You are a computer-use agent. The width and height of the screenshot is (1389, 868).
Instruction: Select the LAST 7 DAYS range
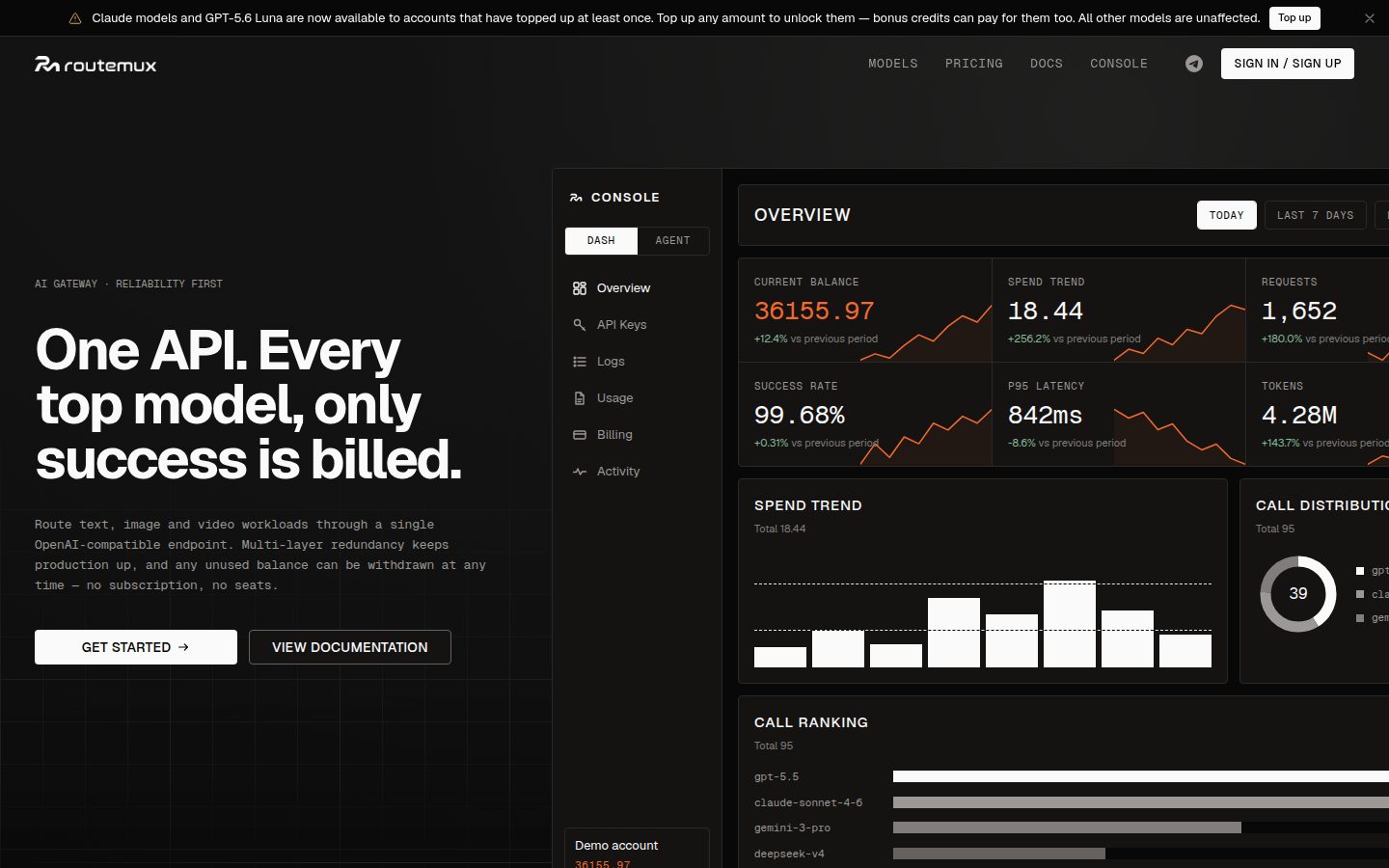(x=1316, y=215)
